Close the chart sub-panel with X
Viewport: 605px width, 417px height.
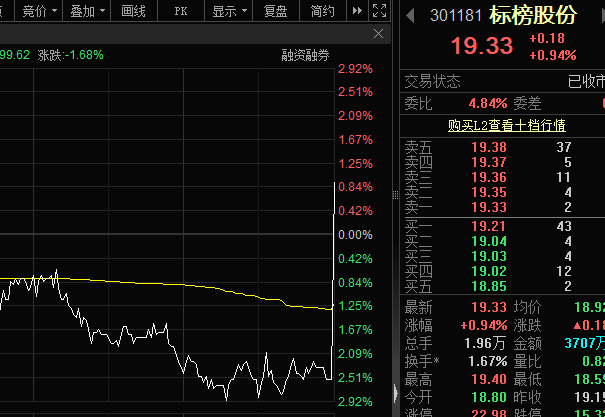point(379,34)
